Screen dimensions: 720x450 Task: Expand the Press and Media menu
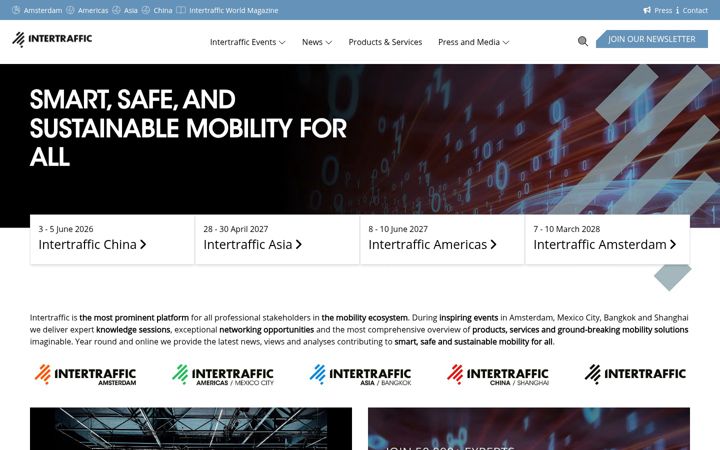click(473, 42)
